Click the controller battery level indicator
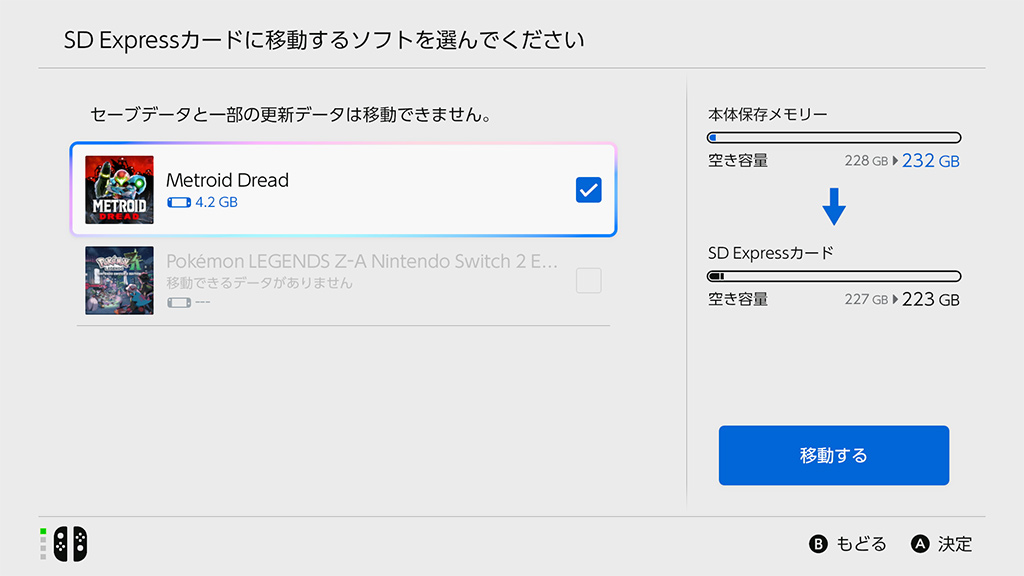Screen dimensions: 1024x576 pos(43,543)
